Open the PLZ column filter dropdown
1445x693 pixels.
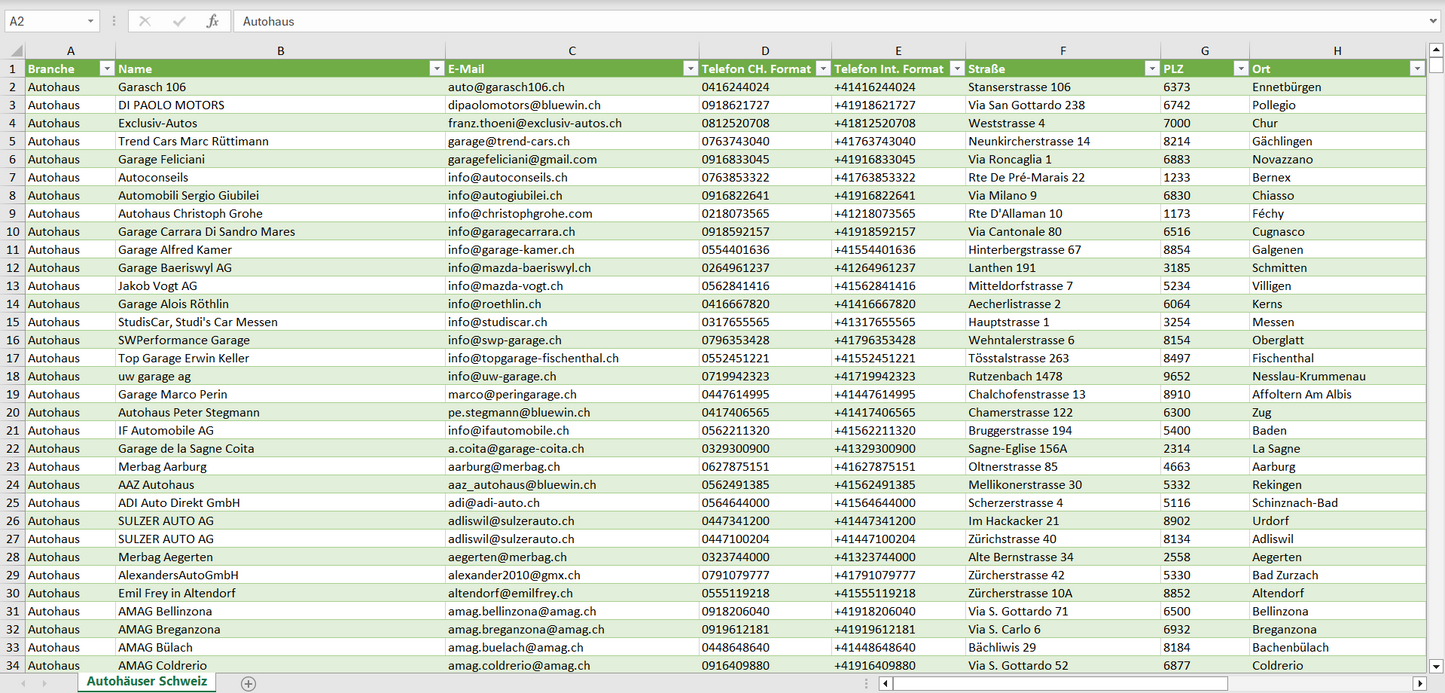(x=1240, y=69)
